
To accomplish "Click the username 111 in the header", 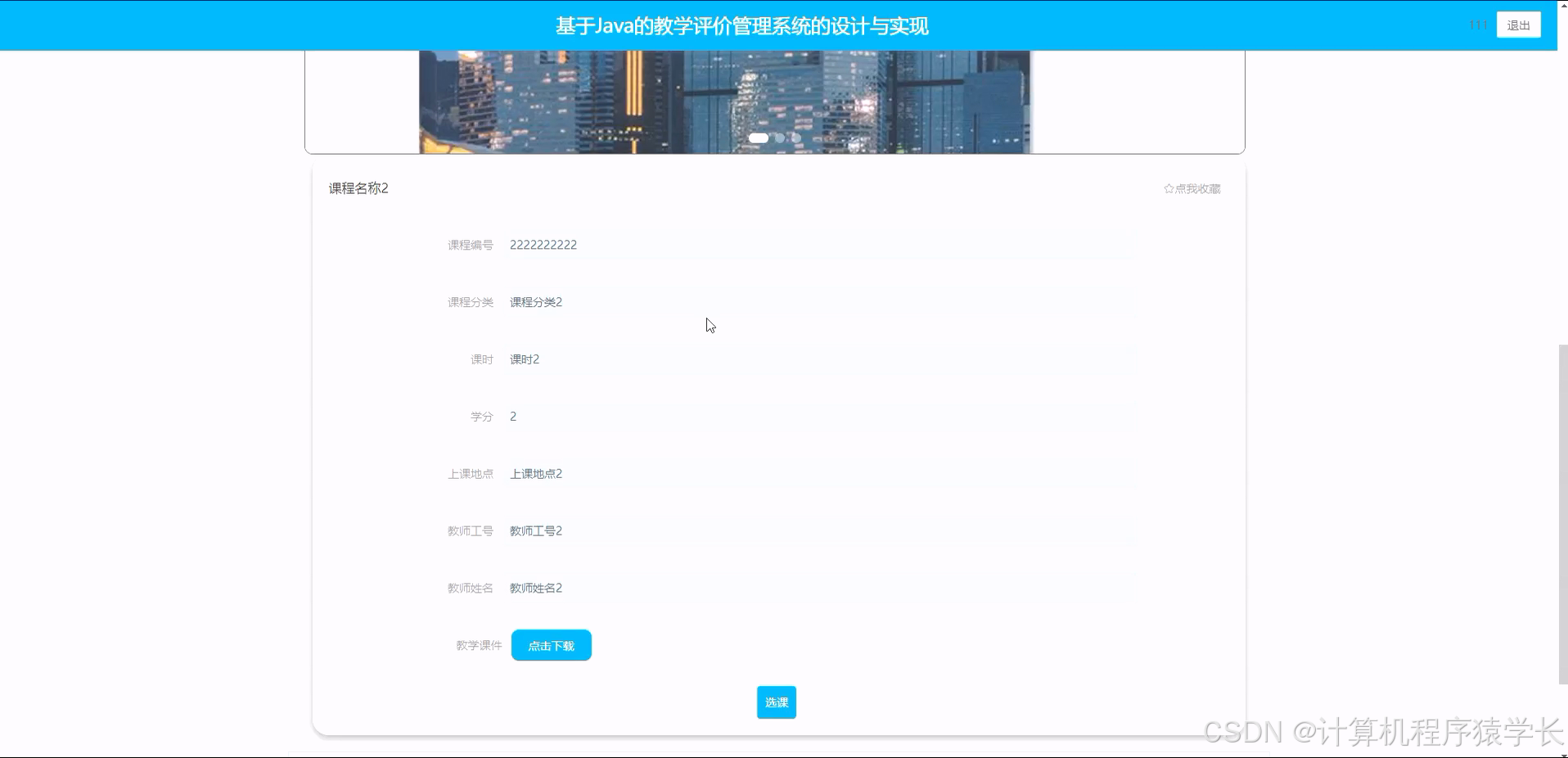I will point(1478,25).
